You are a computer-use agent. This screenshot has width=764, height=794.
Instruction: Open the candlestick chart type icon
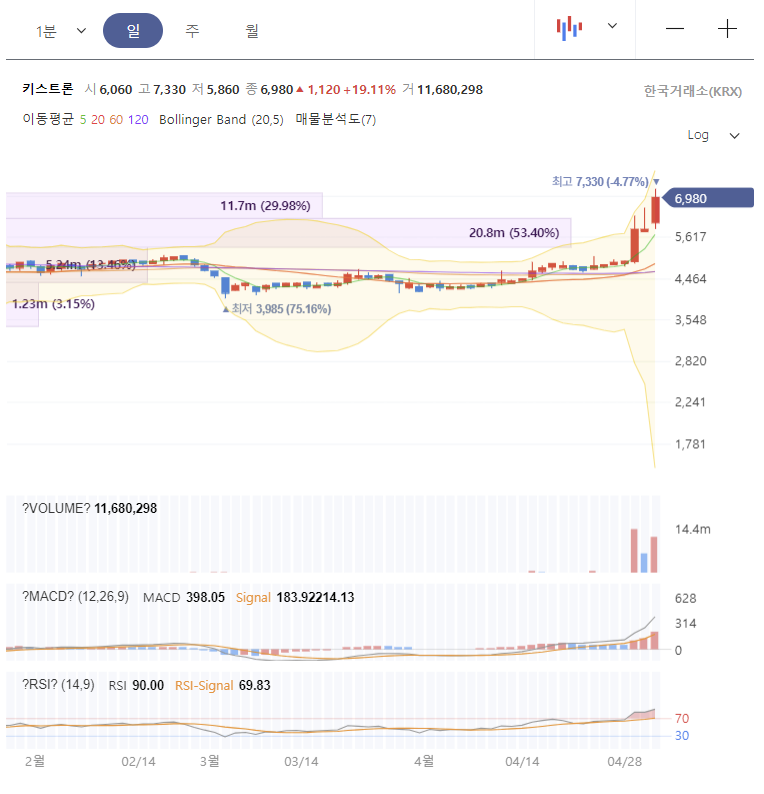click(569, 28)
